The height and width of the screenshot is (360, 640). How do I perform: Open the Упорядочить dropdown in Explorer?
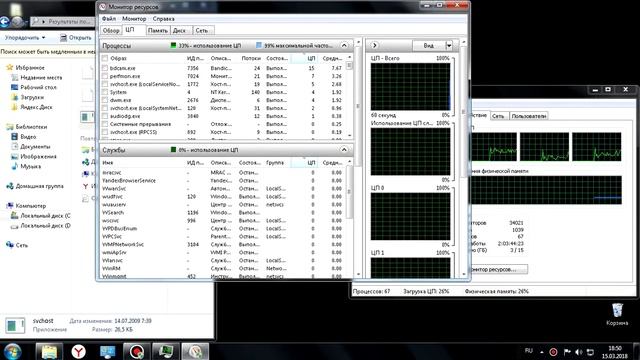click(24, 38)
